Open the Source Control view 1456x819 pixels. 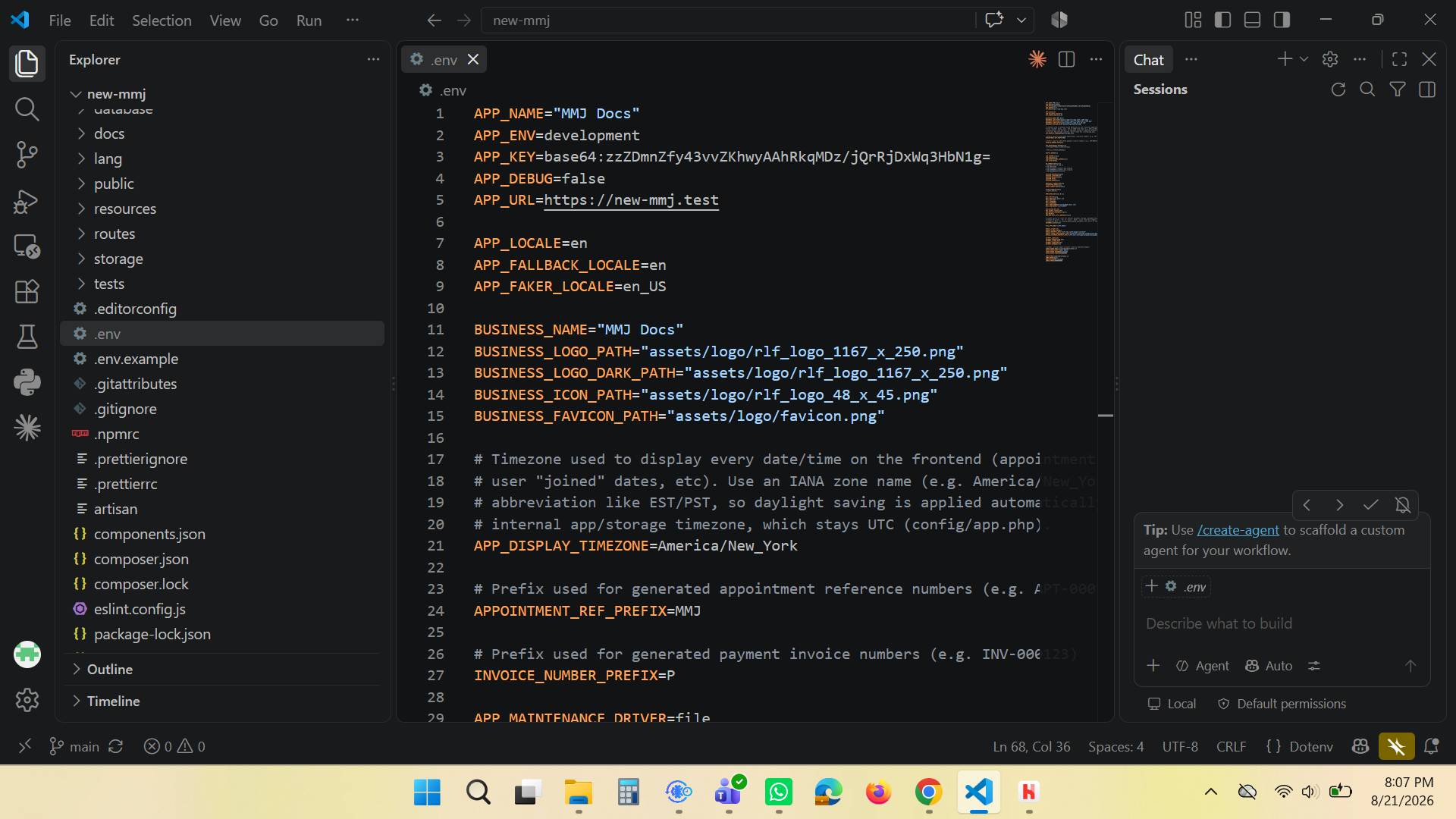(27, 155)
